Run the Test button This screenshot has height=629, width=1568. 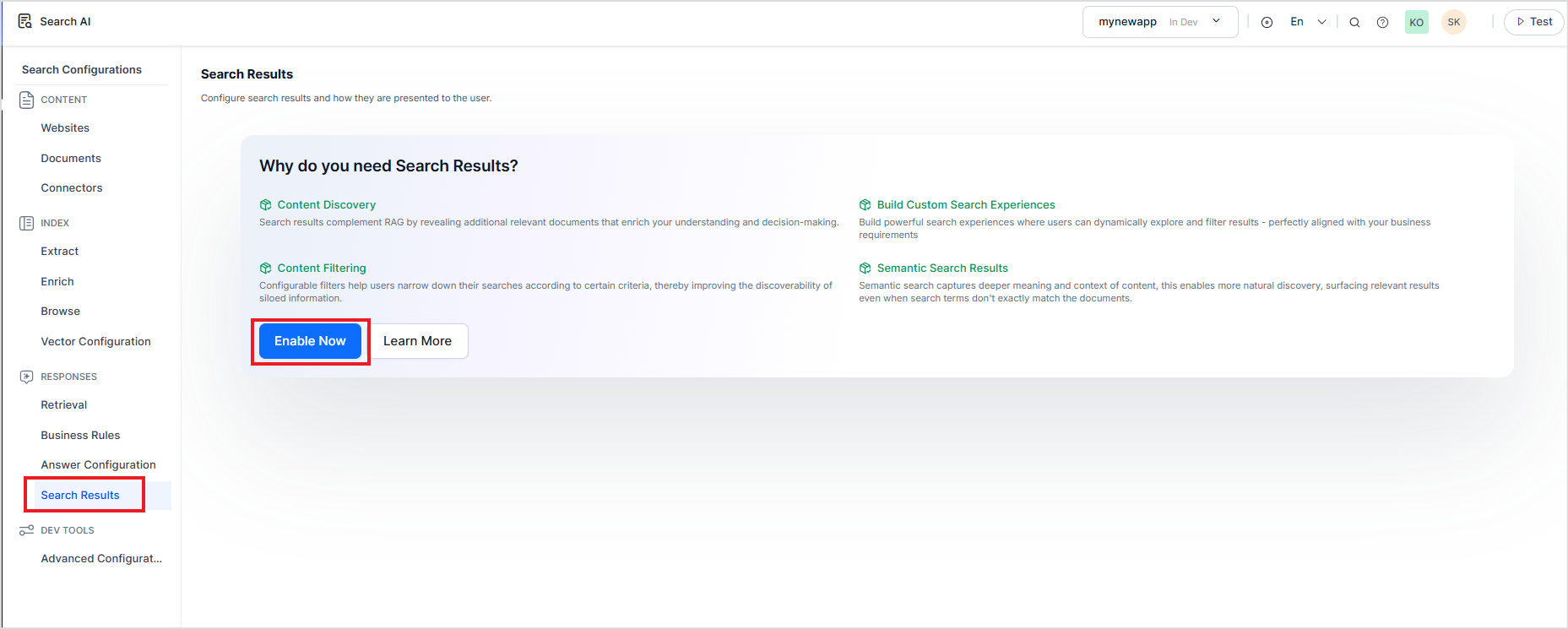[x=1533, y=22]
